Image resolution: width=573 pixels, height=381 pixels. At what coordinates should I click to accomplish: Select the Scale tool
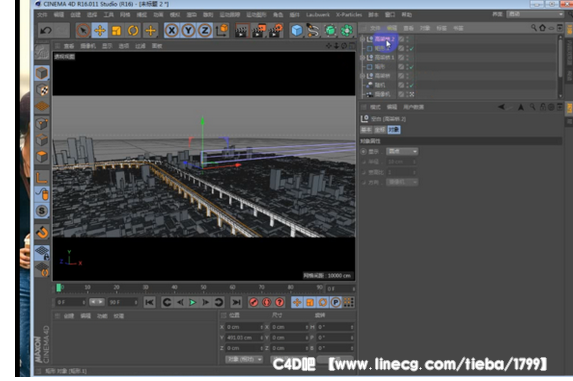(116, 31)
